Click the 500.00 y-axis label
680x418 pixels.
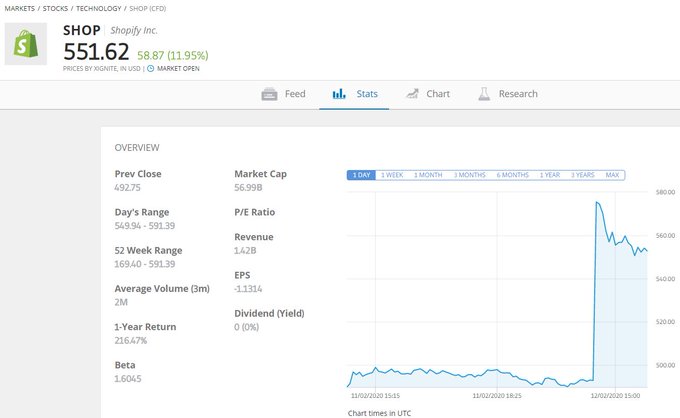(665, 366)
